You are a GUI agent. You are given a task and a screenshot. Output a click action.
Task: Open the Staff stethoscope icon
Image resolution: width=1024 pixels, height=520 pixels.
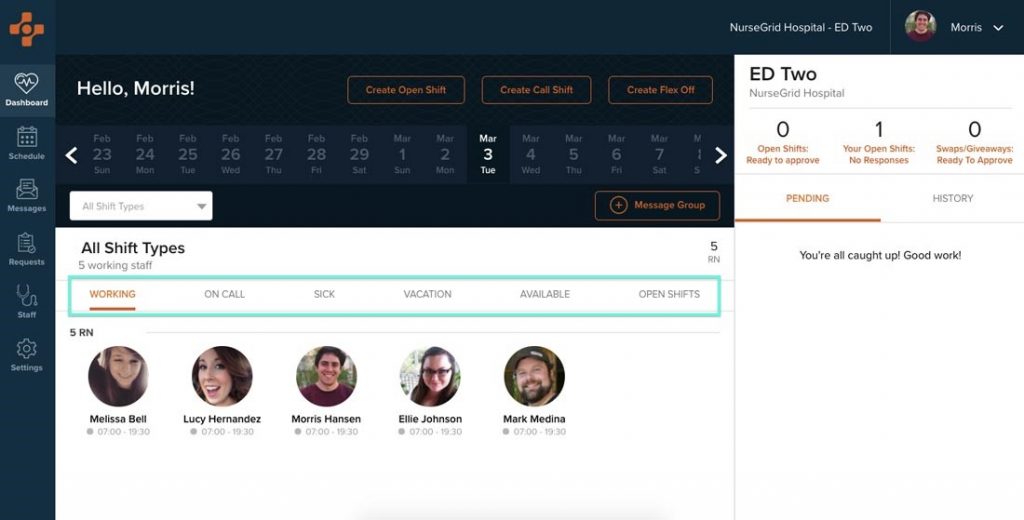point(27,296)
